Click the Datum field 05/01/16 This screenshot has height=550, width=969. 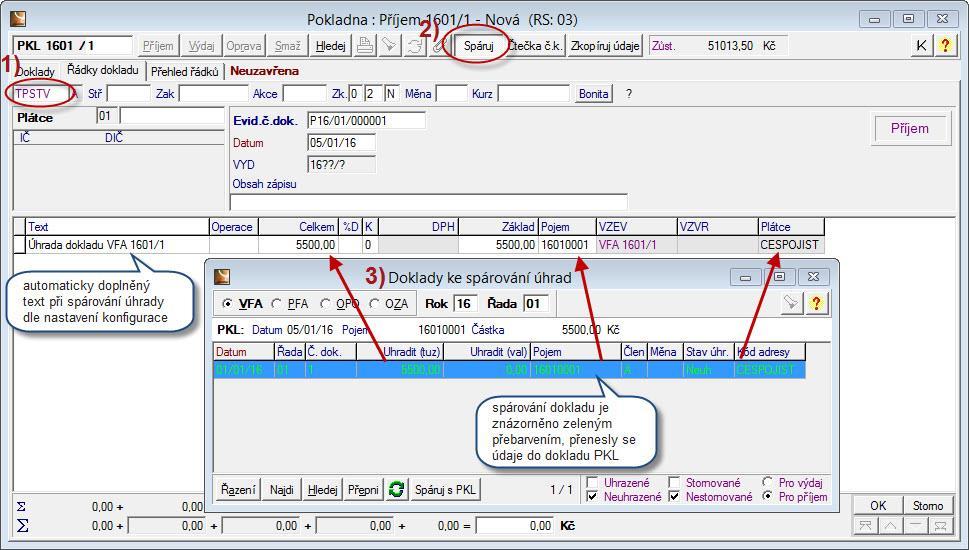pos(341,143)
